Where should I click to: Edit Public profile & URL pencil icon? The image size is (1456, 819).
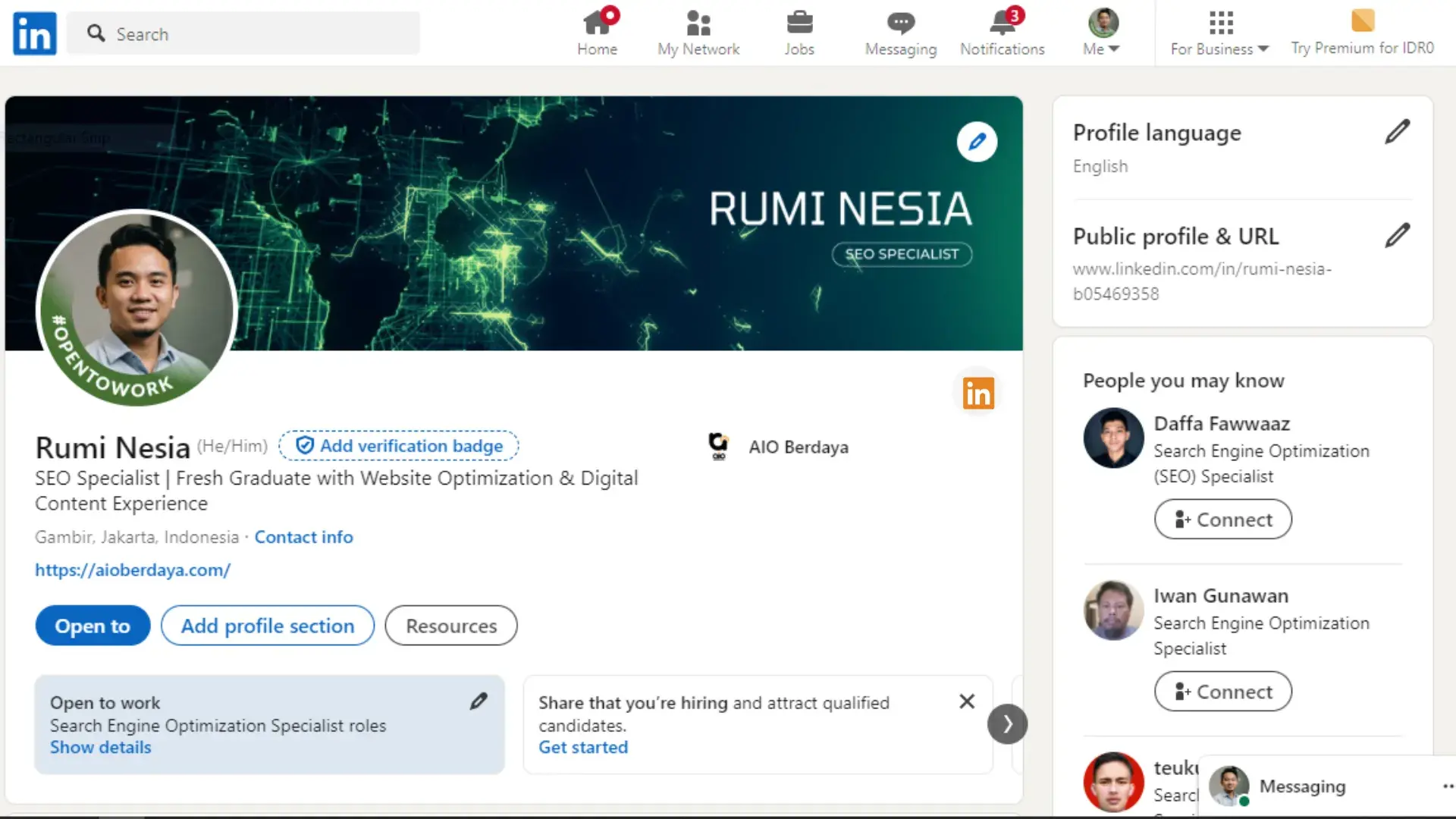pyautogui.click(x=1397, y=236)
